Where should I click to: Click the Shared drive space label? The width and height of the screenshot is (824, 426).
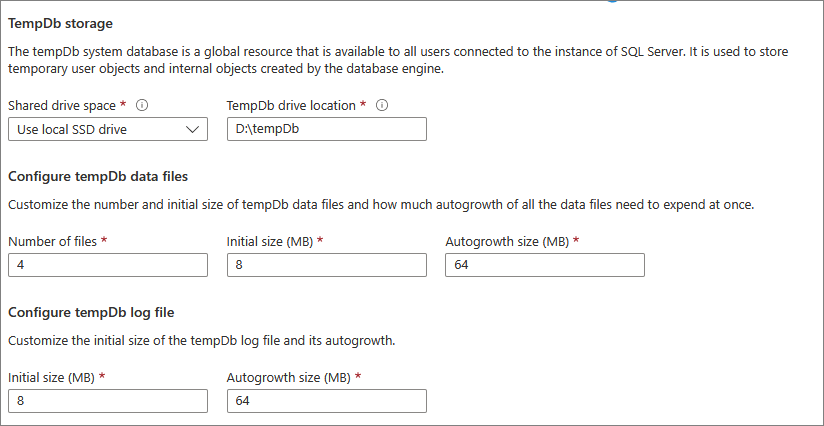[63, 105]
